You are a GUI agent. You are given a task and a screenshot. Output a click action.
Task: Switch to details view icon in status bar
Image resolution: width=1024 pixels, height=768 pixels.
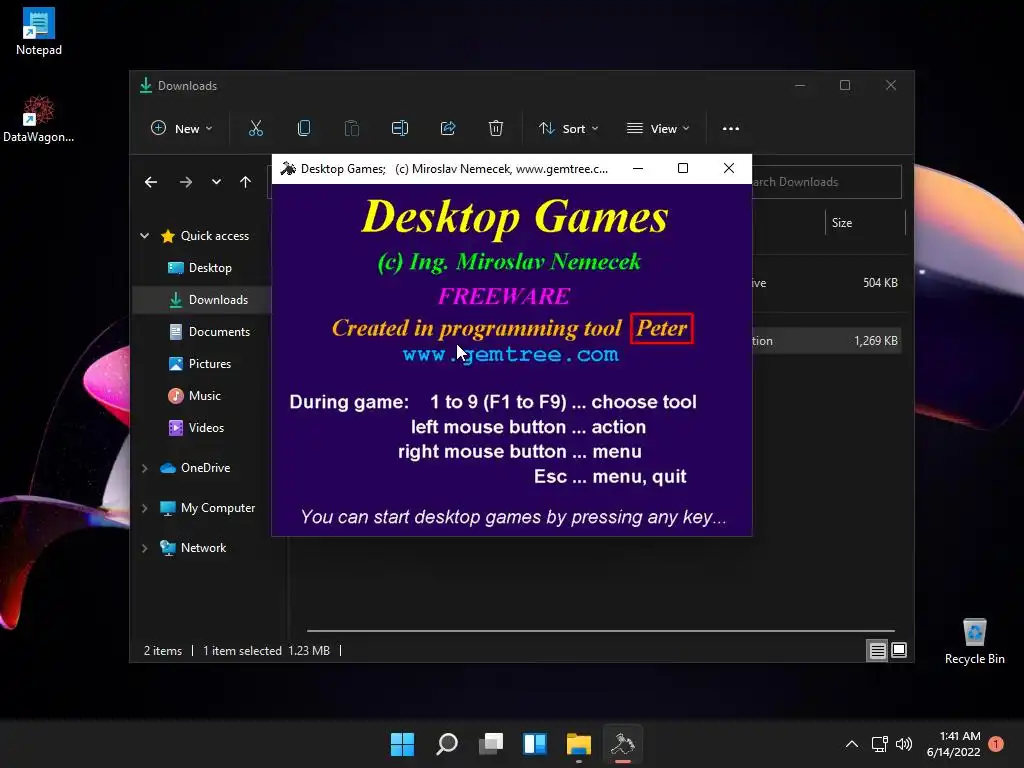(877, 650)
